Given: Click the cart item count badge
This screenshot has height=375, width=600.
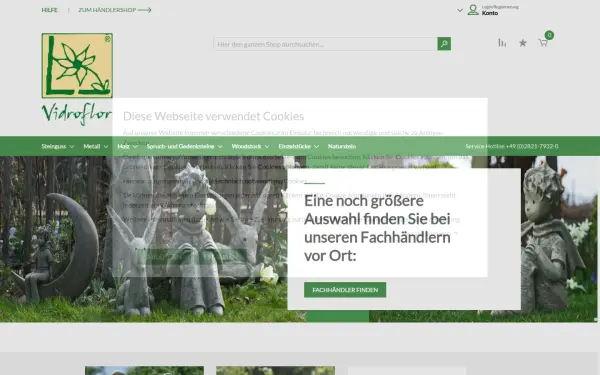Looking at the screenshot, I should 549,35.
